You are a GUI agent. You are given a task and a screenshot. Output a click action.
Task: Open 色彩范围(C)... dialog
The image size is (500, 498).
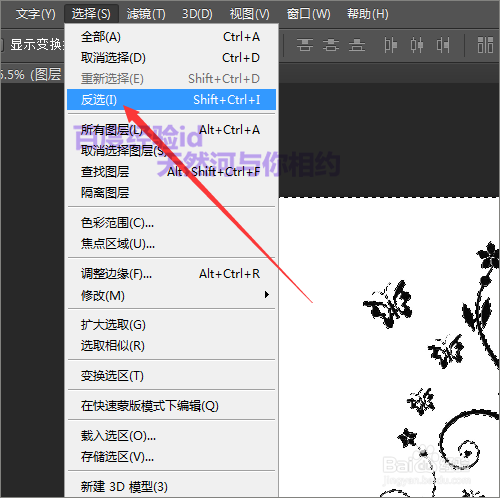(171, 223)
